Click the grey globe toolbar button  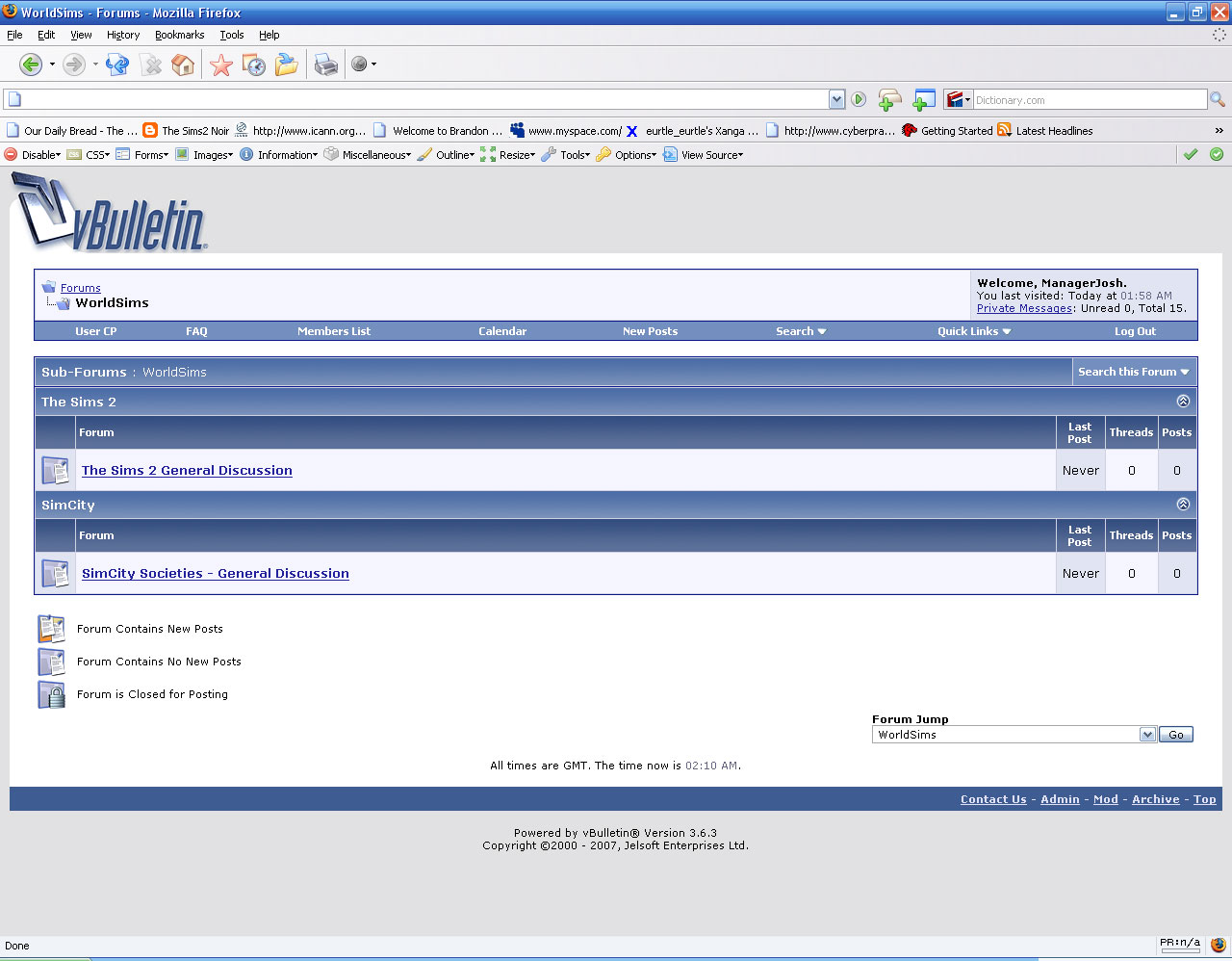coord(359,65)
